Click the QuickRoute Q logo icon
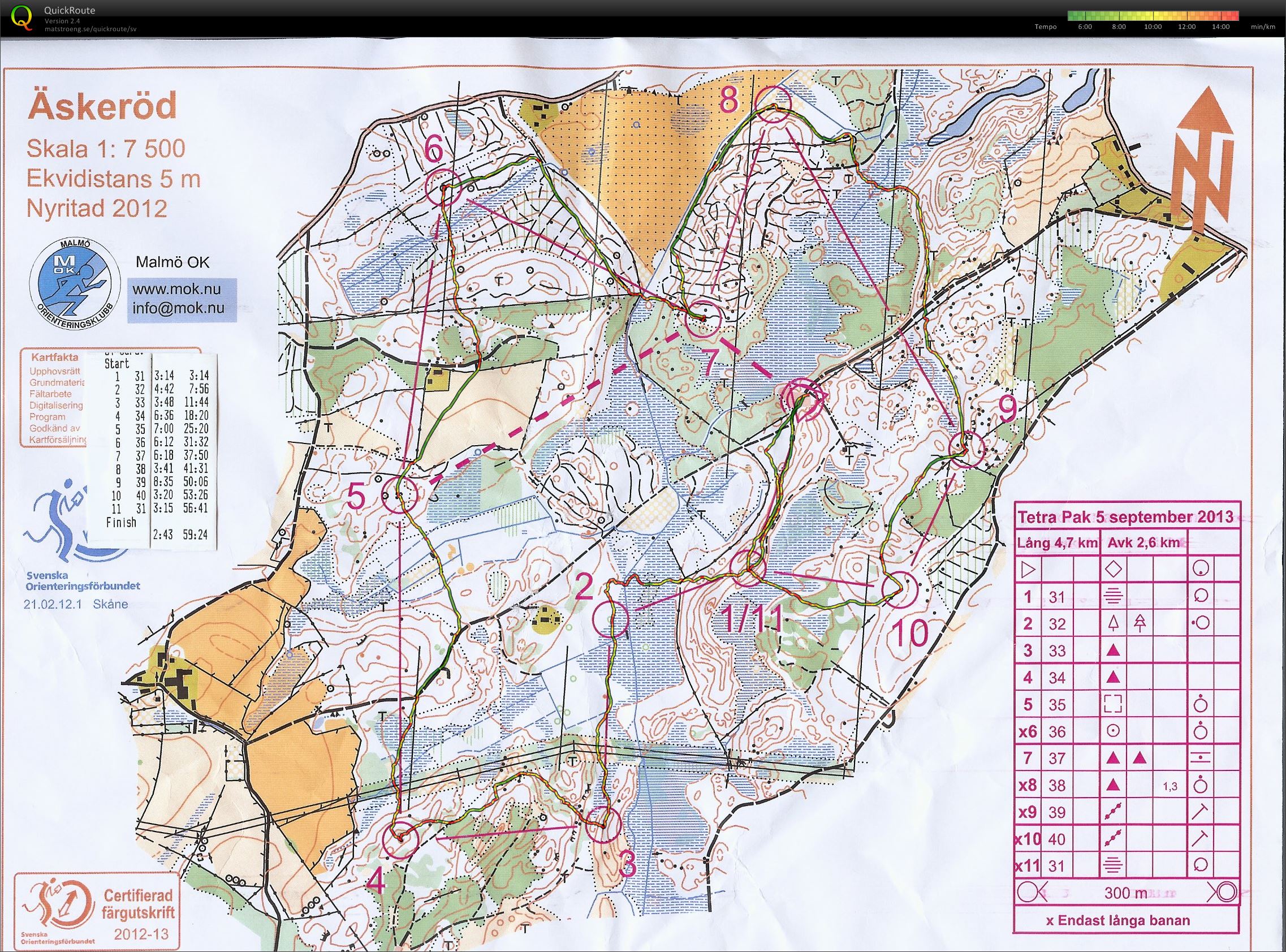The image size is (1286, 952). [x=22, y=17]
